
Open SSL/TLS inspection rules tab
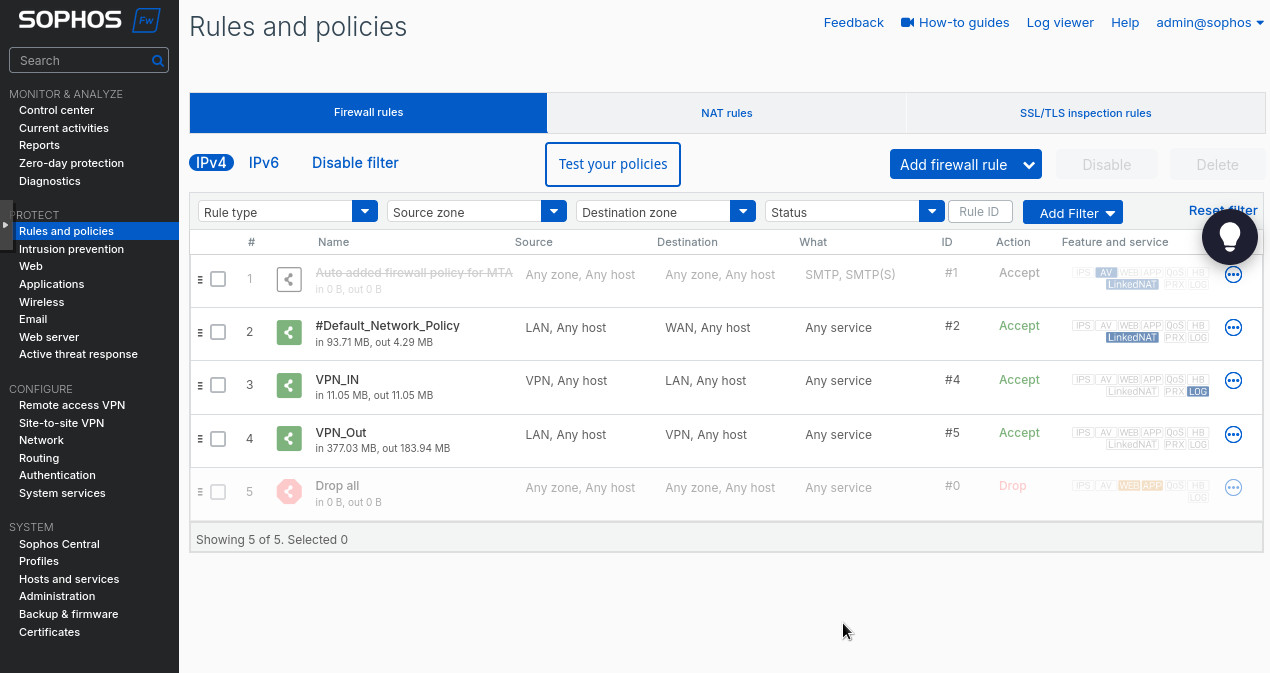(1085, 113)
